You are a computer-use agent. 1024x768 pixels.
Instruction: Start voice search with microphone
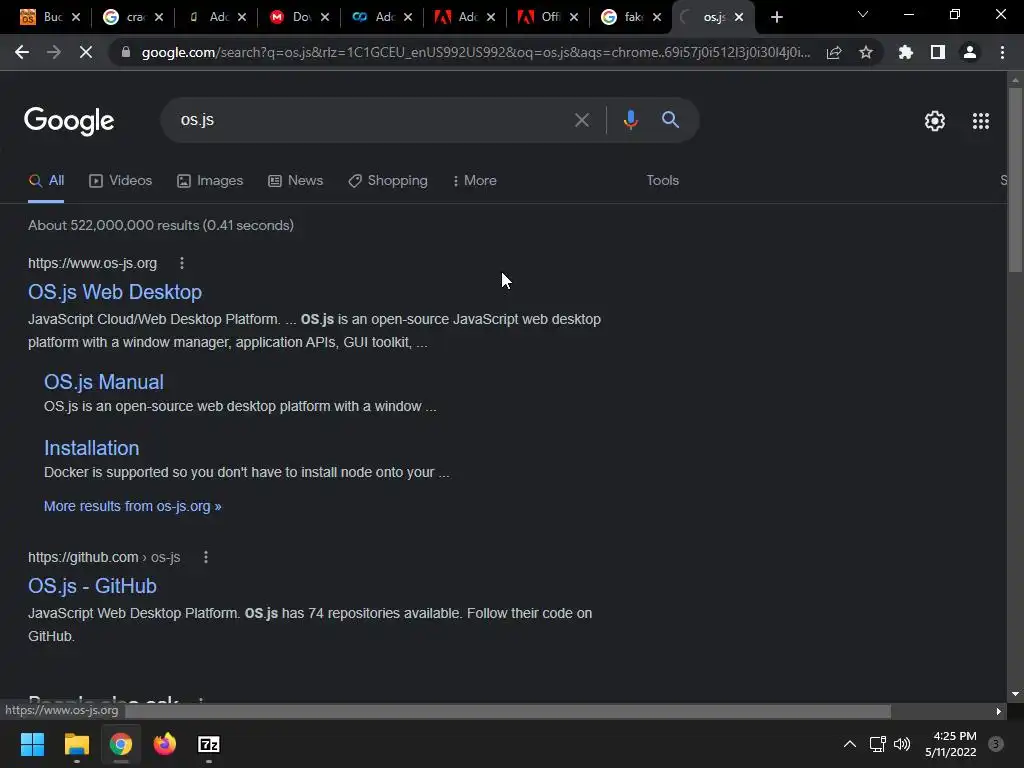point(630,120)
